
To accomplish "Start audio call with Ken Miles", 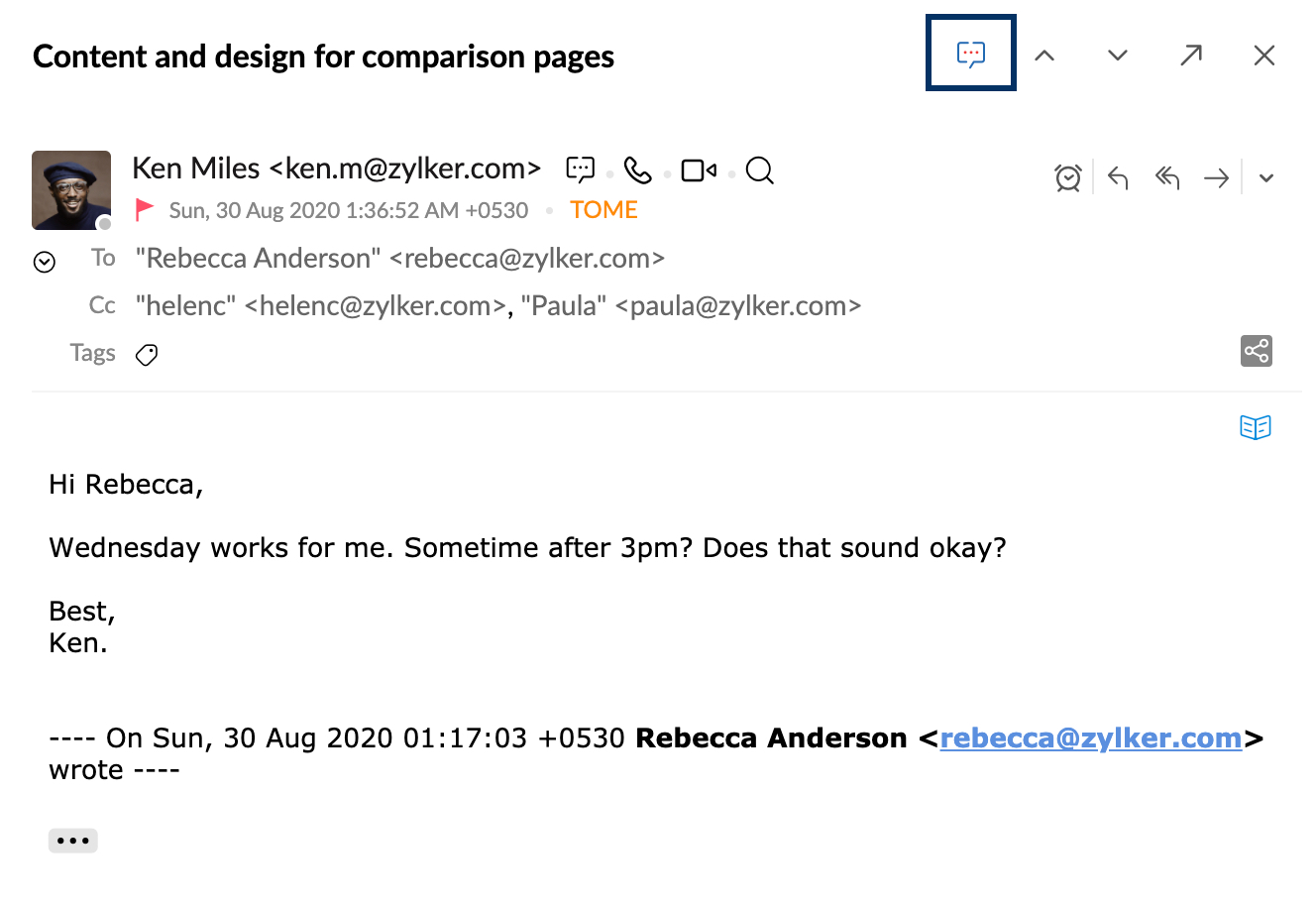I will [x=638, y=170].
